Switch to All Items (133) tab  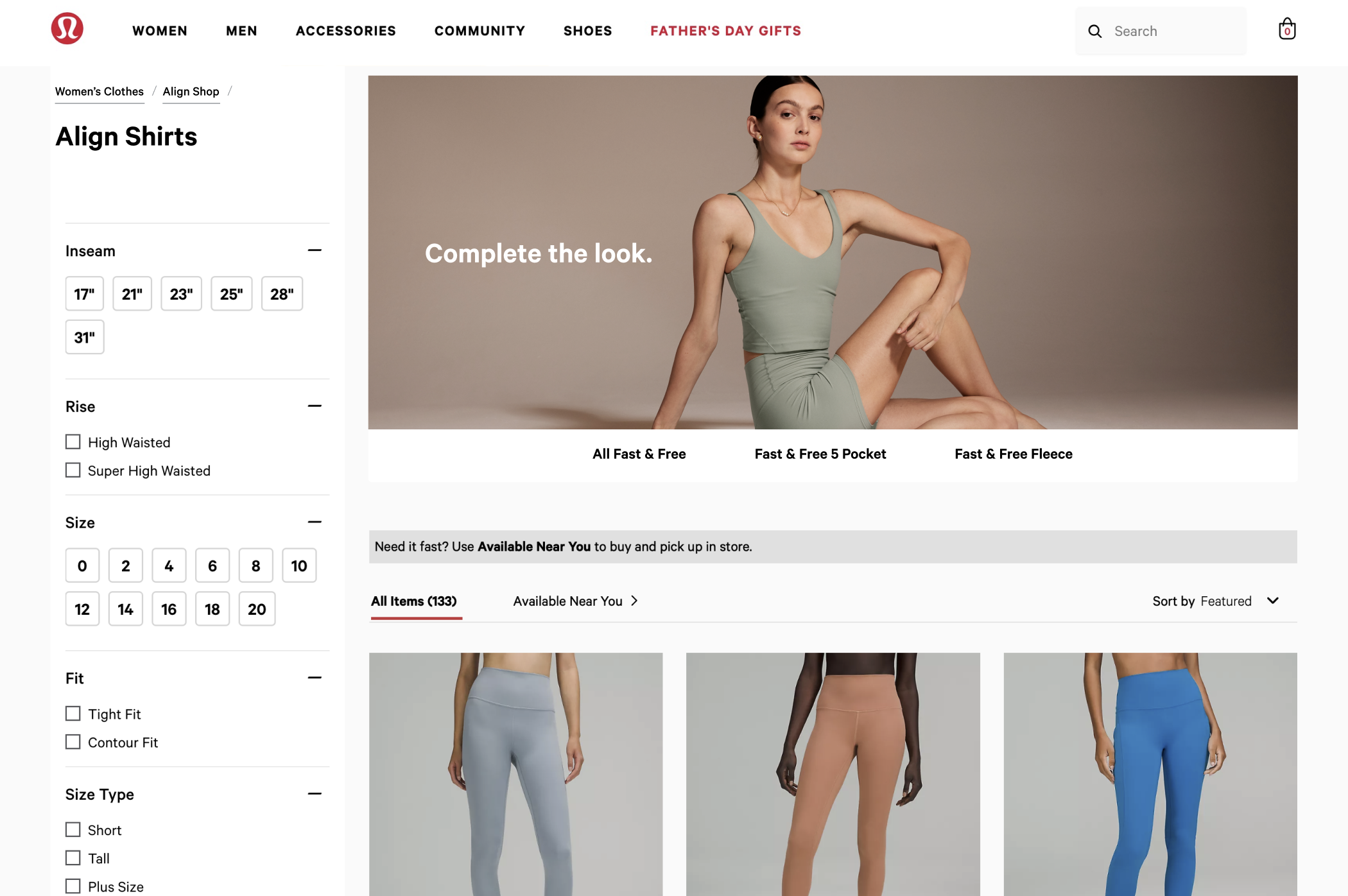(x=414, y=601)
